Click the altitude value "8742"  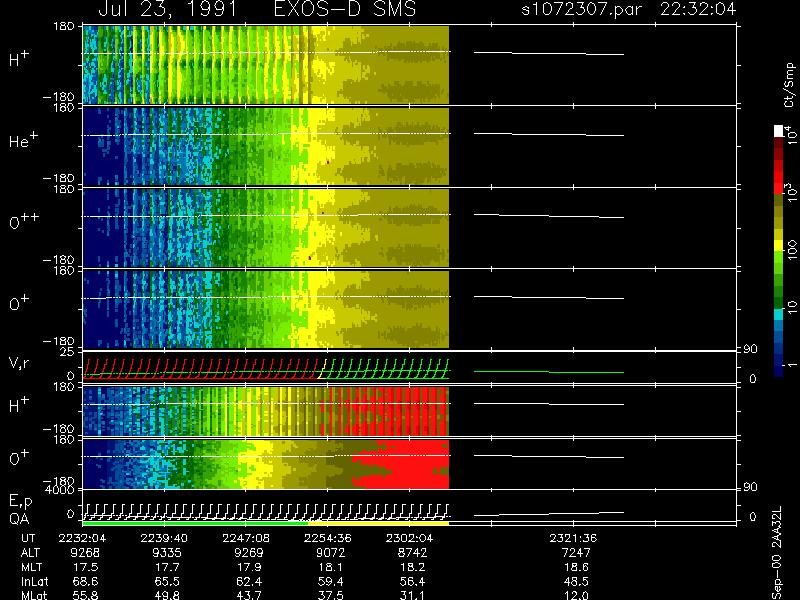pos(412,553)
